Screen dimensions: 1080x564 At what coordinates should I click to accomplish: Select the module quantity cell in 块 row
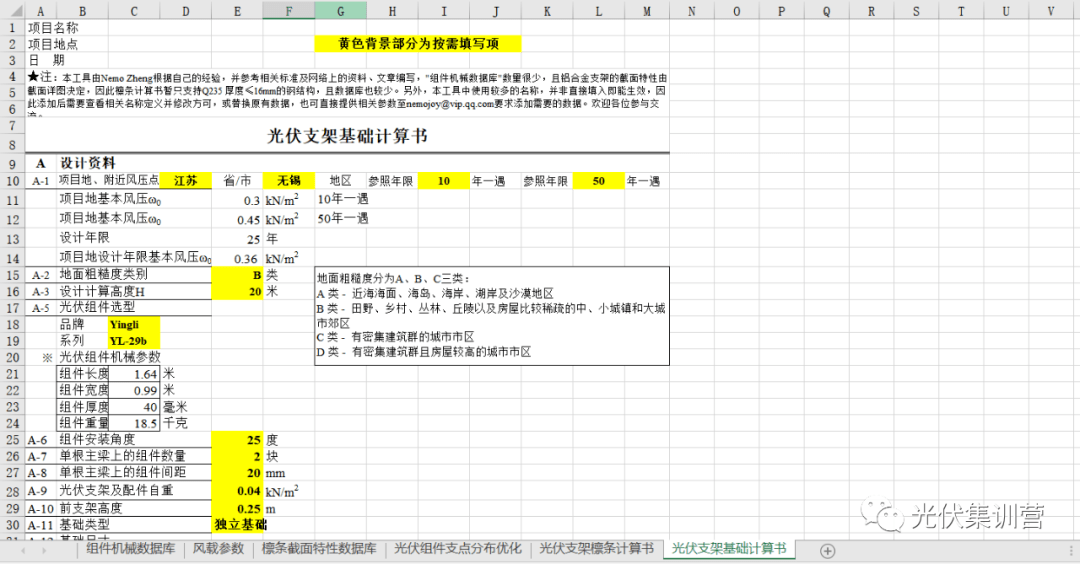tap(237, 456)
